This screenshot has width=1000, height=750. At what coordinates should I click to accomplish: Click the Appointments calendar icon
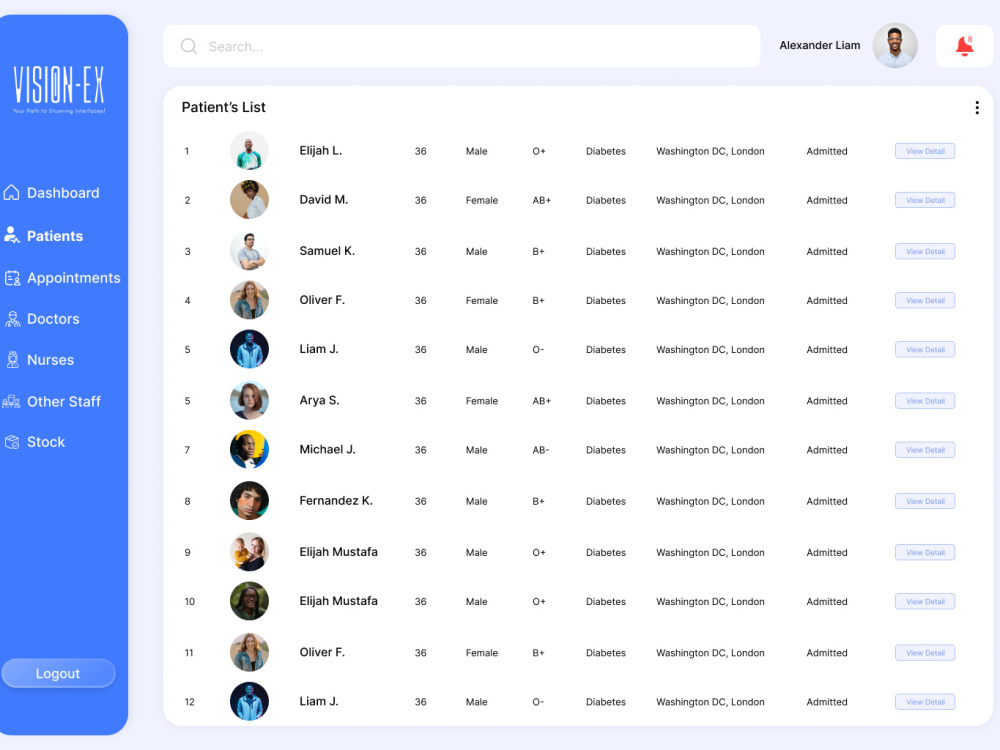click(12, 278)
